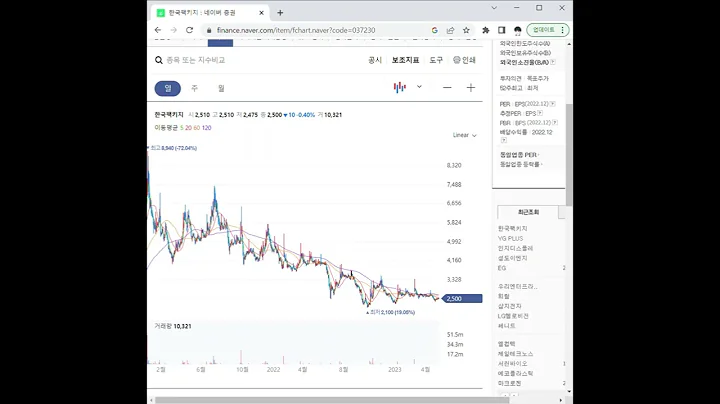This screenshot has height=404, width=720.
Task: Open the 보조지표 indicators menu
Action: (405, 60)
